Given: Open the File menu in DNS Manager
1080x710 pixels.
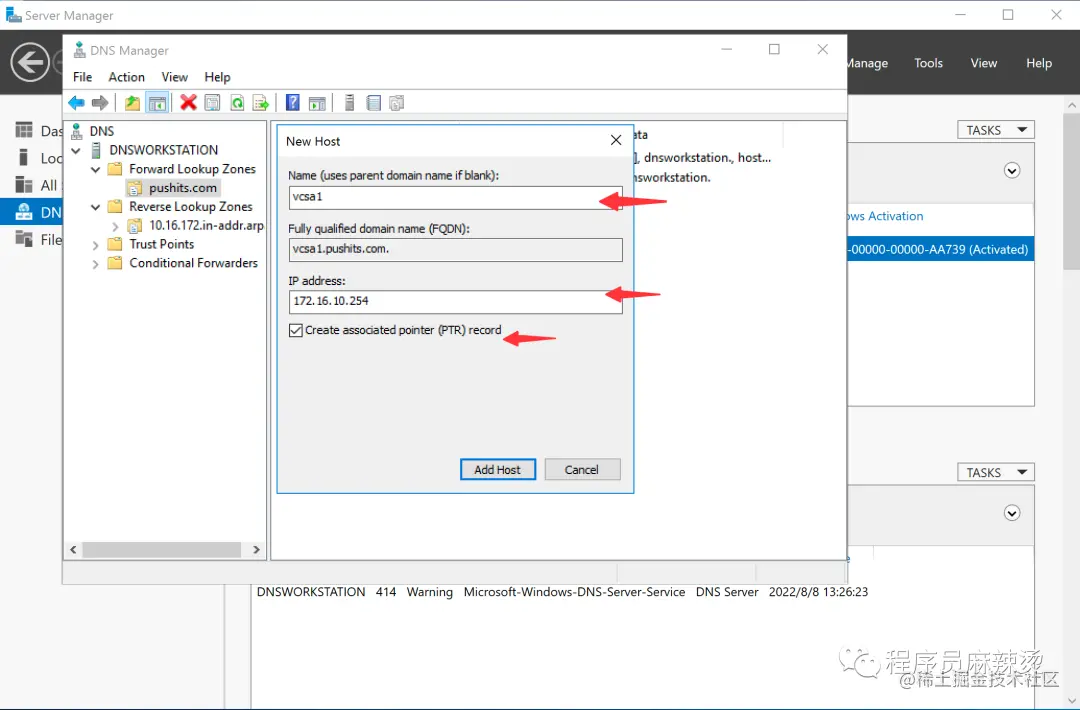Looking at the screenshot, I should [x=83, y=77].
